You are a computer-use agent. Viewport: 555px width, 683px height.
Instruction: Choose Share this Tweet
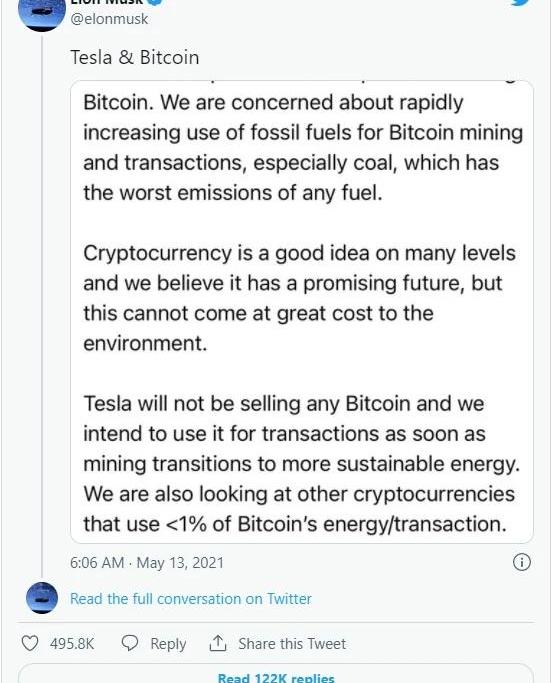[292, 643]
